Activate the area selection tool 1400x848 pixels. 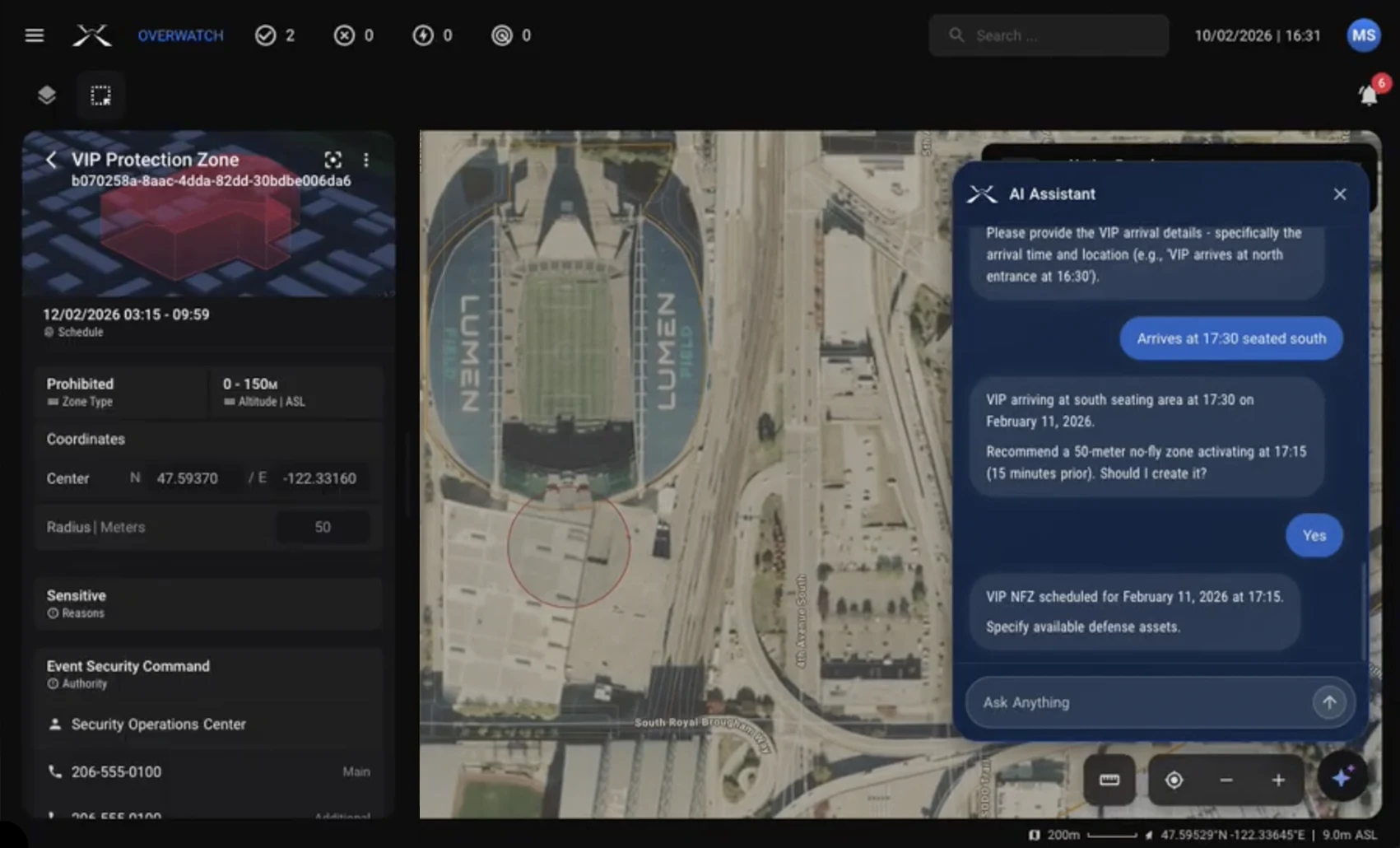pyautogui.click(x=100, y=96)
